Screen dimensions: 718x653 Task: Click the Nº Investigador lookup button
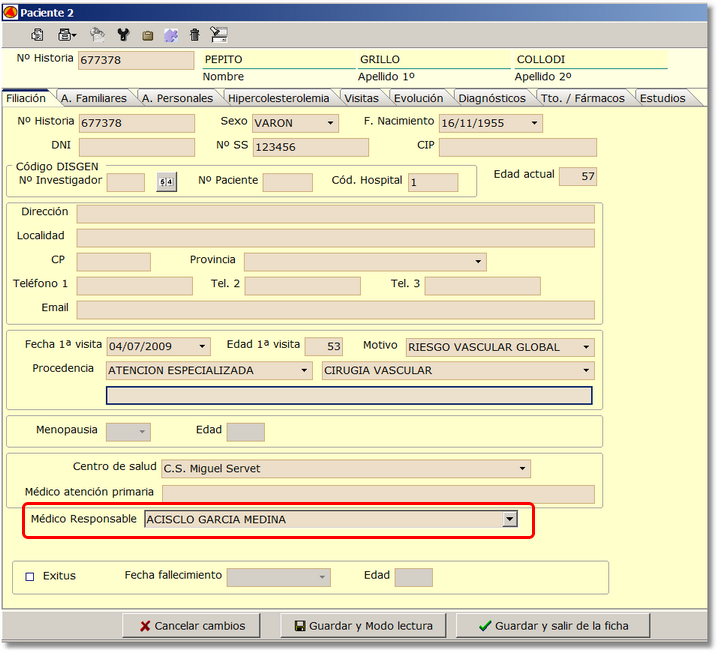166,182
